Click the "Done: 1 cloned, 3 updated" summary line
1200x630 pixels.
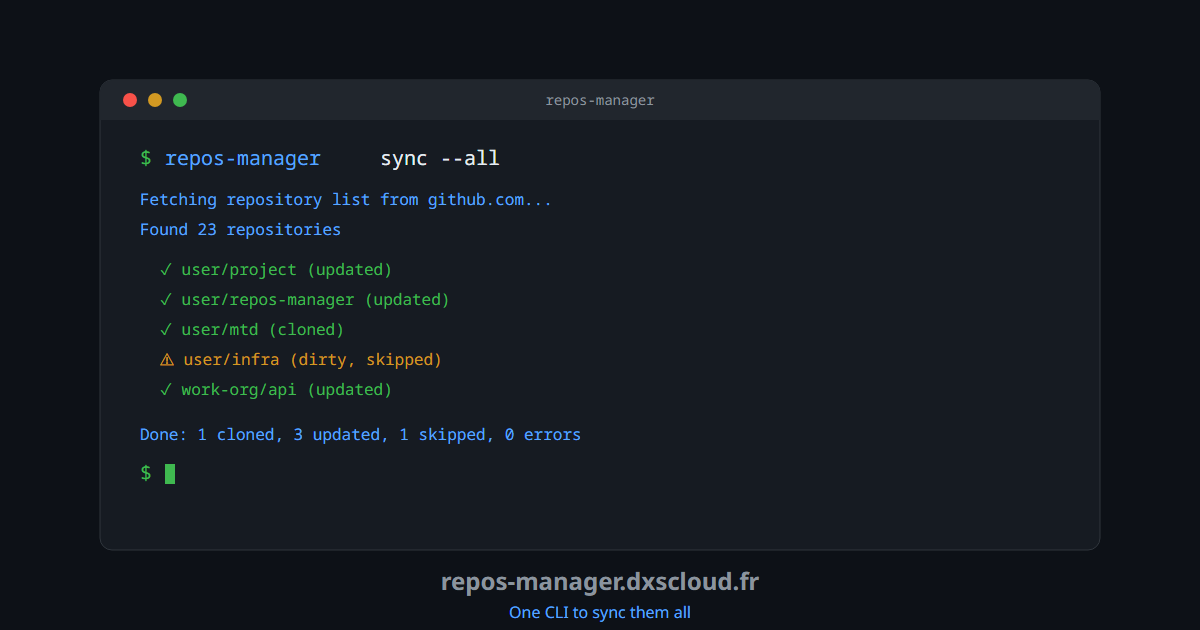pyautogui.click(x=360, y=435)
